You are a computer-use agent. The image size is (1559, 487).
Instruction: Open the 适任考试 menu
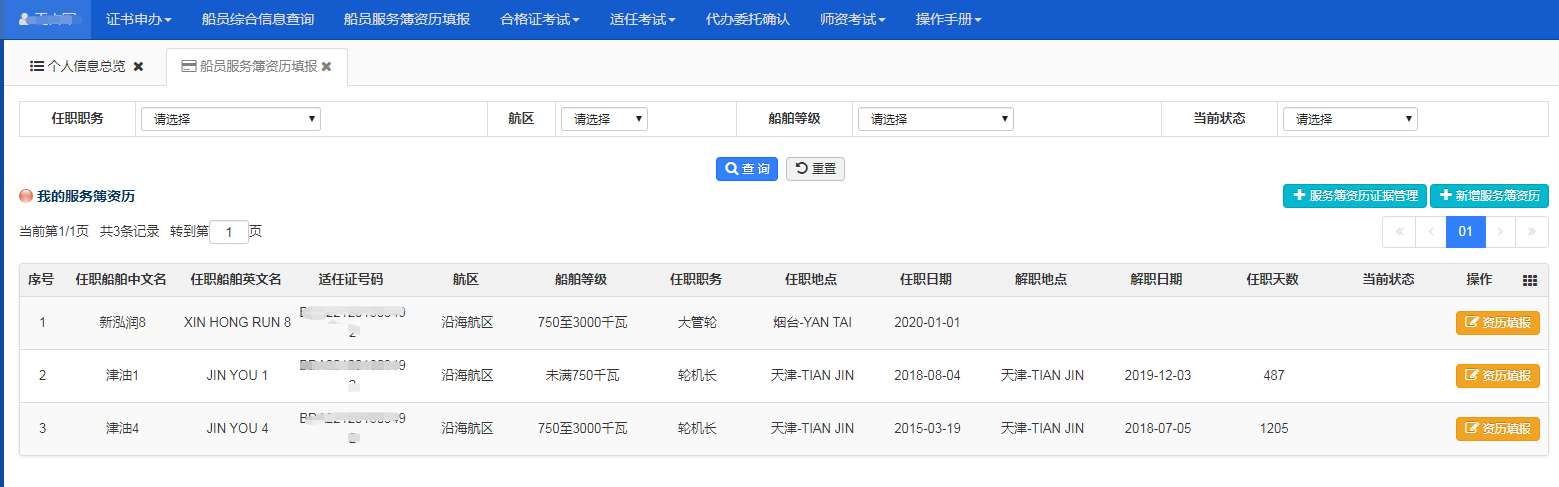[x=642, y=19]
